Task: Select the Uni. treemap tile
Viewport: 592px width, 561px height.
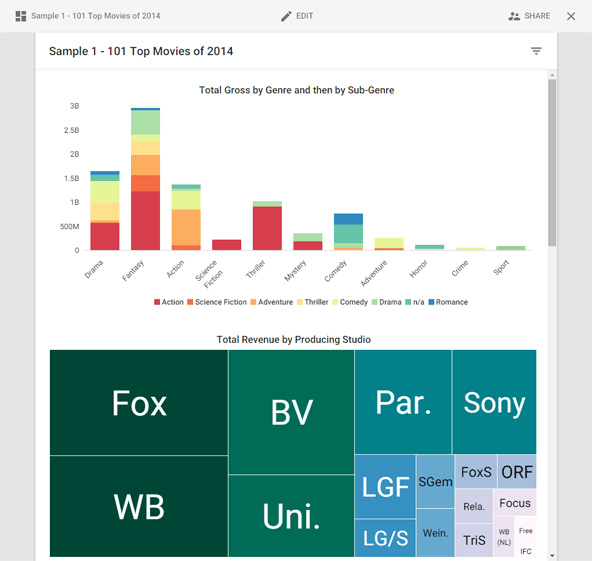Action: pos(291,516)
